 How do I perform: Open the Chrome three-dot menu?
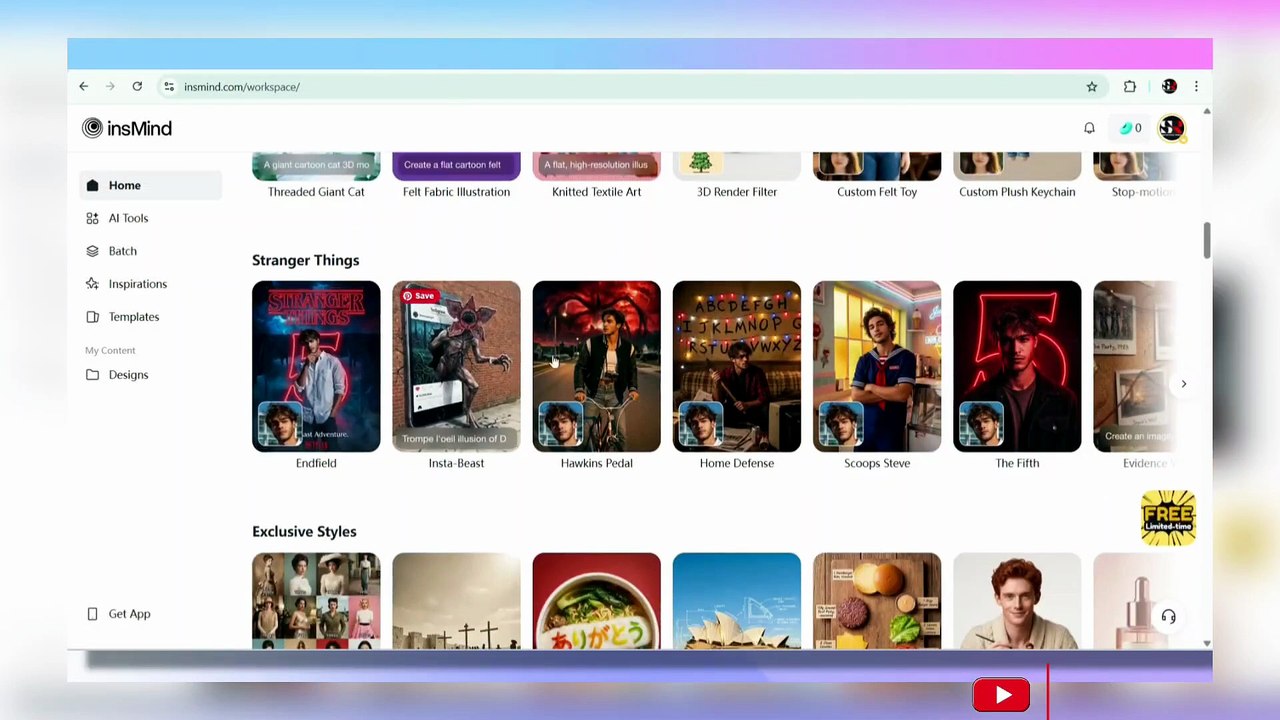1196,87
